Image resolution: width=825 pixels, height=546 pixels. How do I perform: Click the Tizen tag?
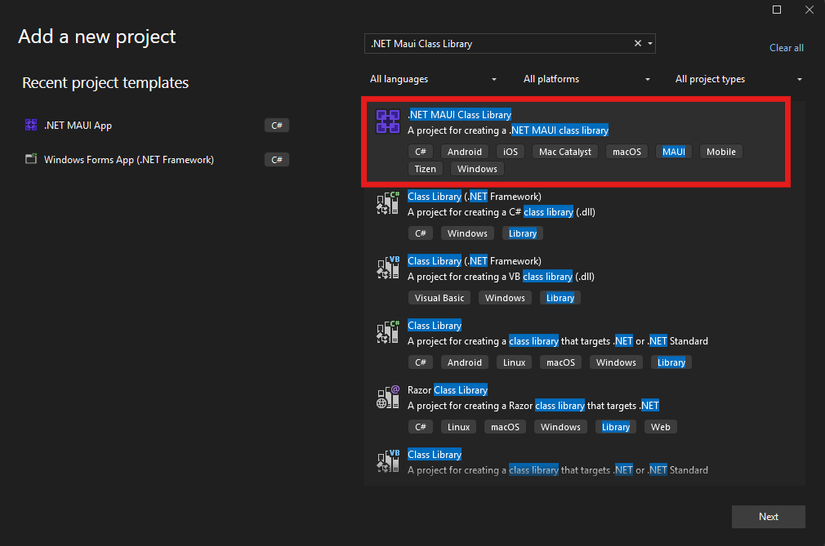425,169
